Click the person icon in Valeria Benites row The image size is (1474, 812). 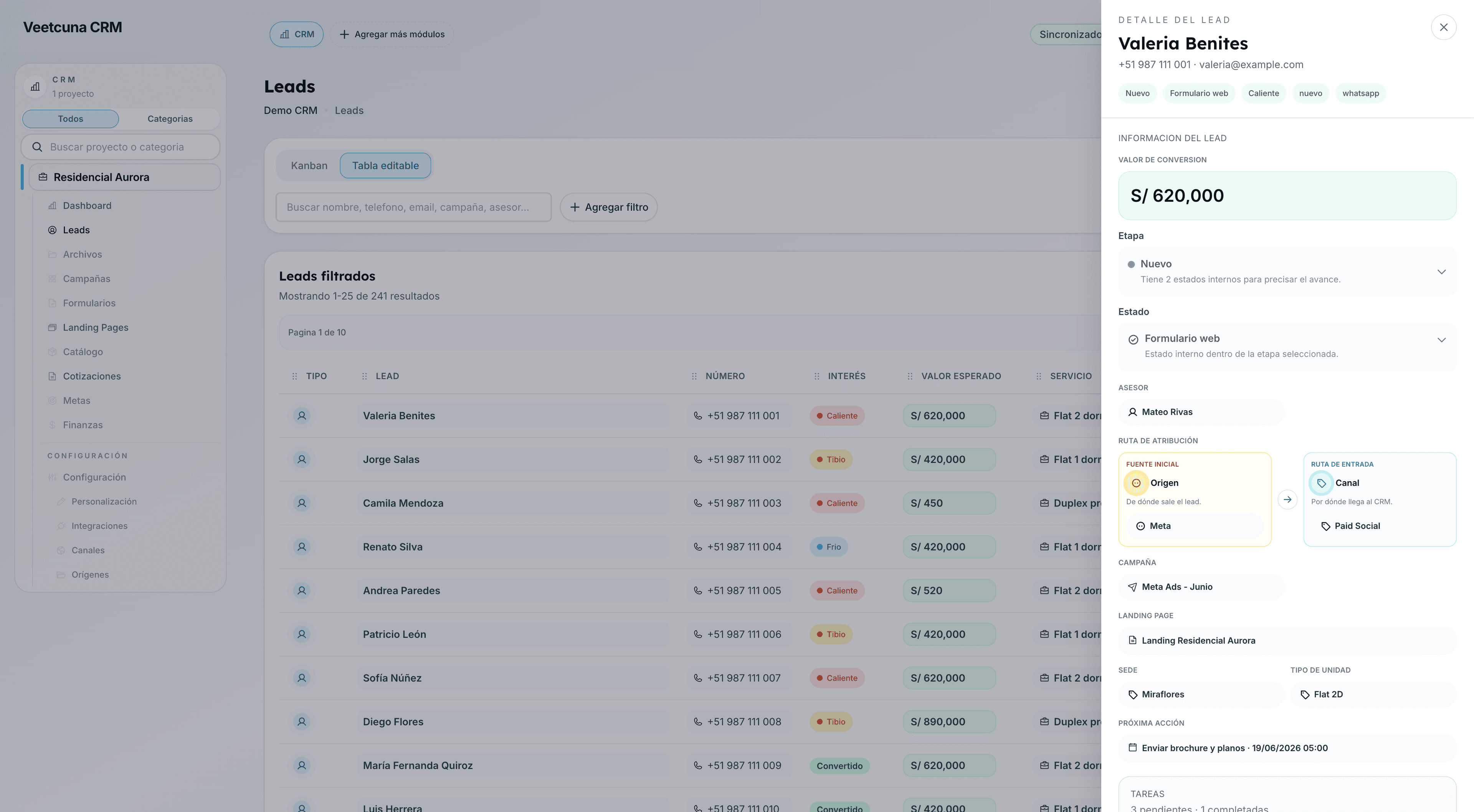click(302, 416)
